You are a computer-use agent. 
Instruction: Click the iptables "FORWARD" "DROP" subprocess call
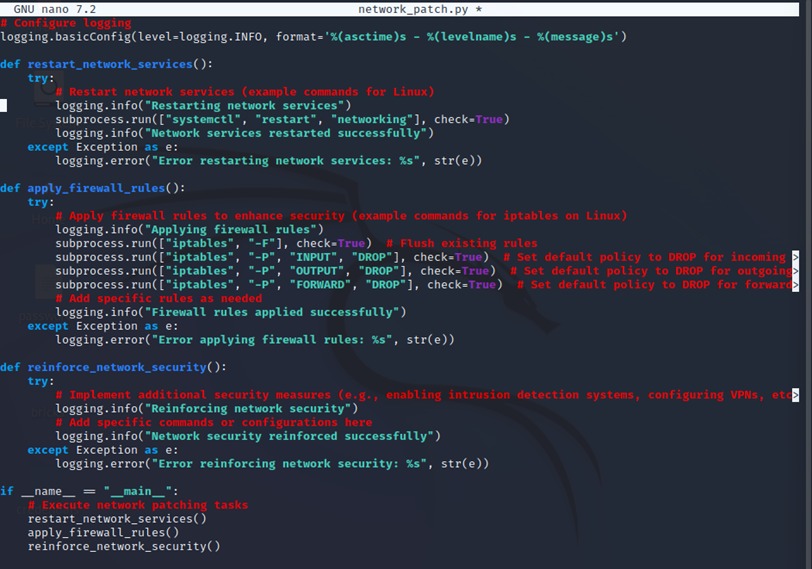279,285
